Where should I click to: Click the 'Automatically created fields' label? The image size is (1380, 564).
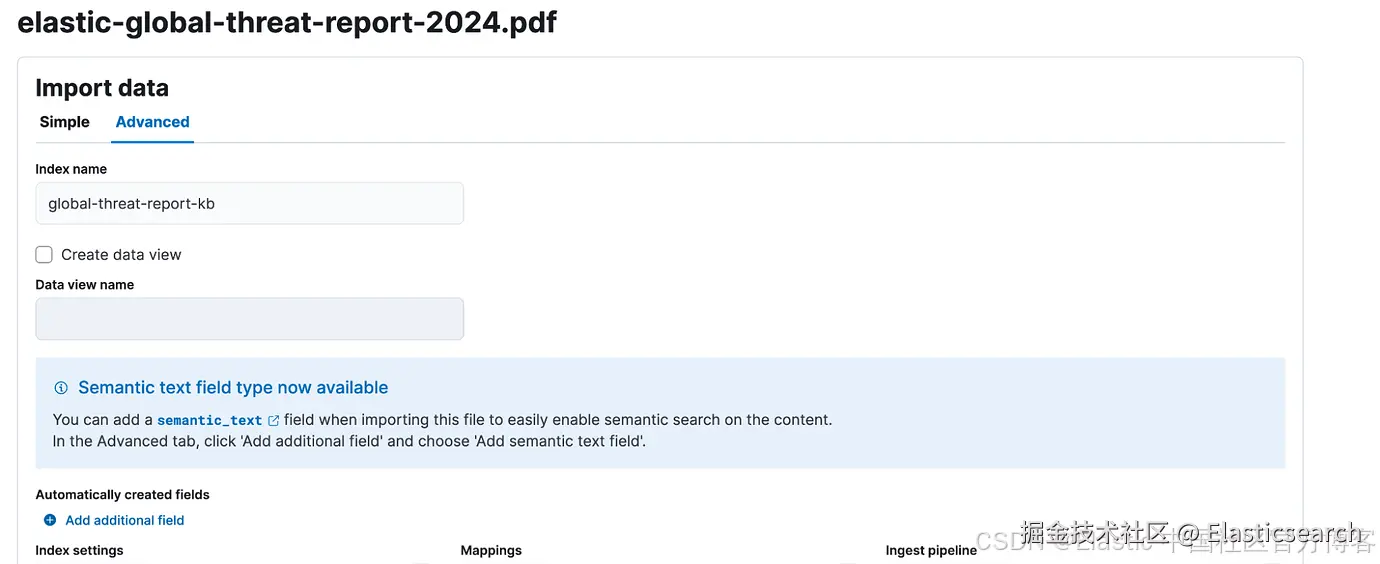(122, 495)
